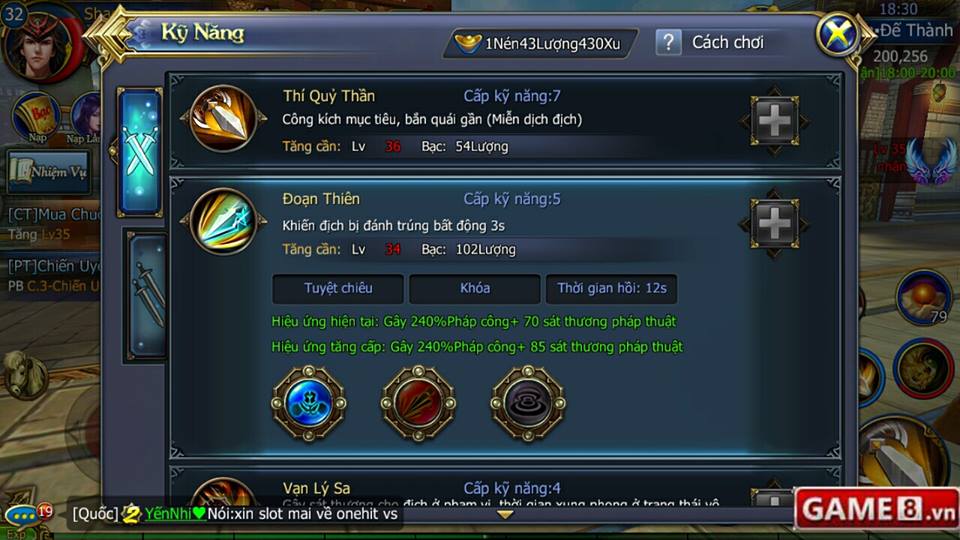Click the dark swirl rune slot

pyautogui.click(x=528, y=403)
